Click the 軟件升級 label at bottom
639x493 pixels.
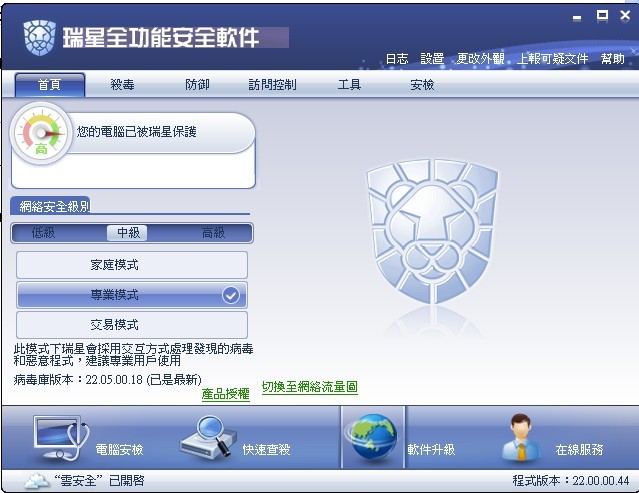[x=431, y=449]
